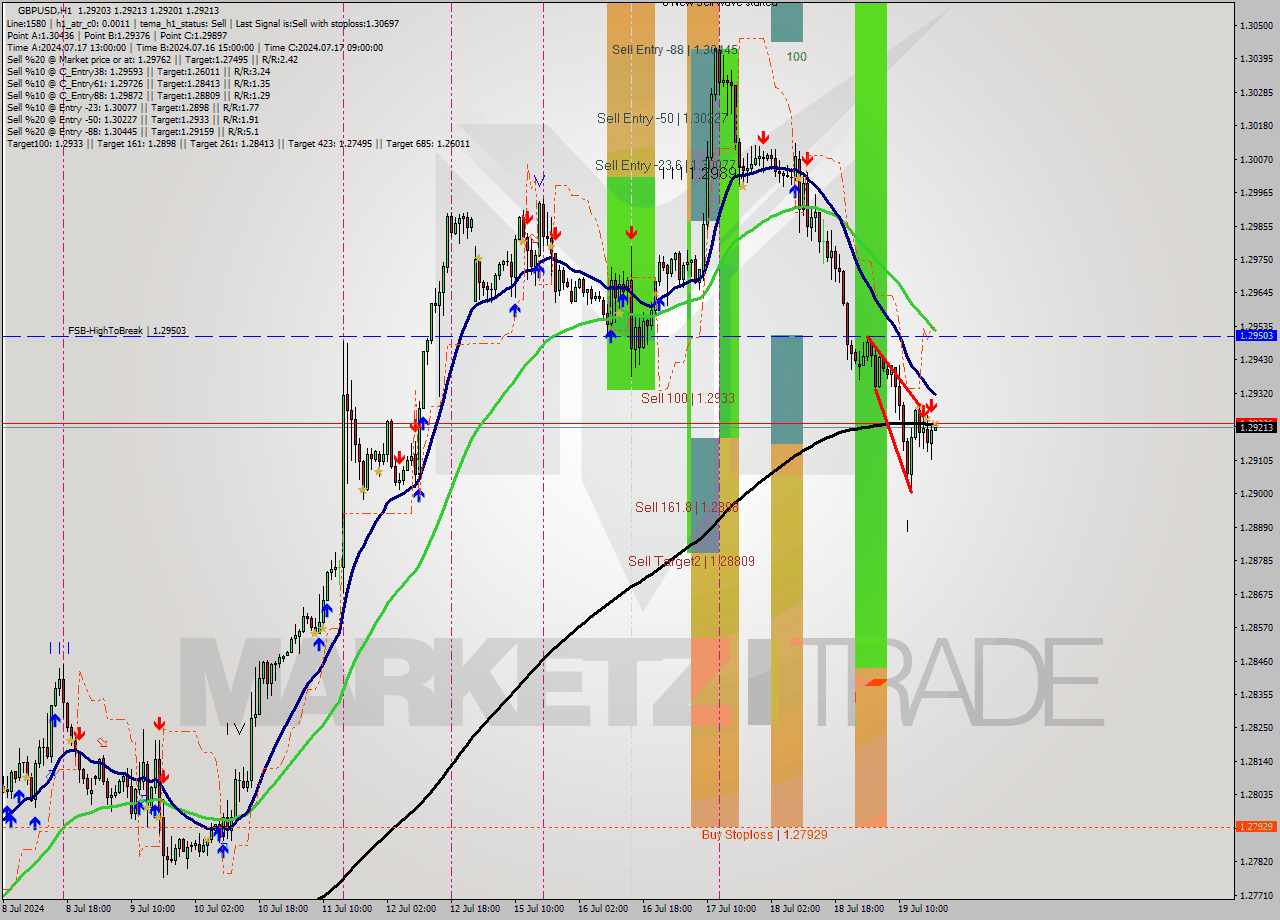This screenshot has width=1280, height=920.
Task: Click the 1.28460 price axis value
Action: [x=1256, y=661]
